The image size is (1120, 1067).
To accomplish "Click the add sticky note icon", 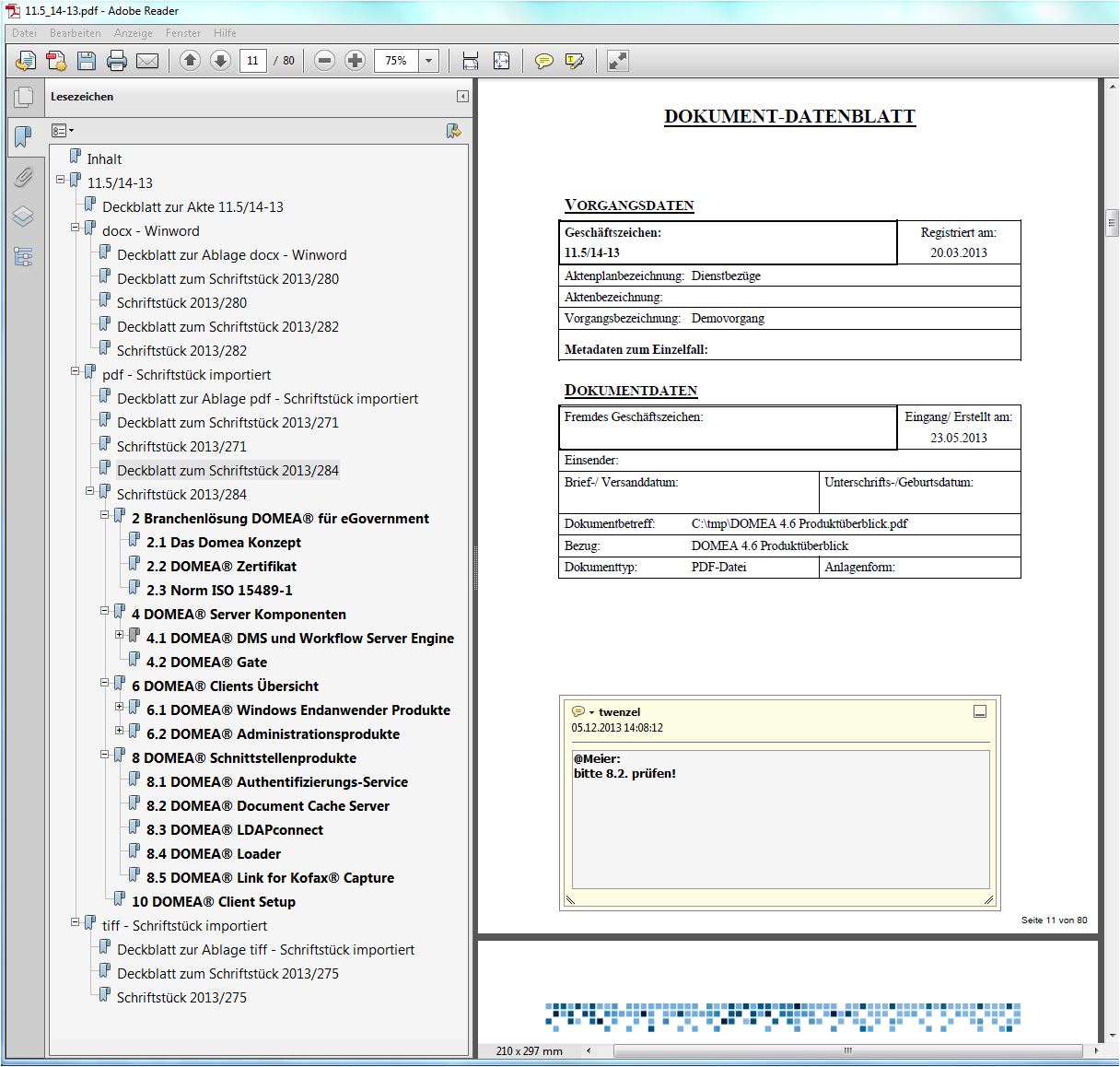I will 544,62.
